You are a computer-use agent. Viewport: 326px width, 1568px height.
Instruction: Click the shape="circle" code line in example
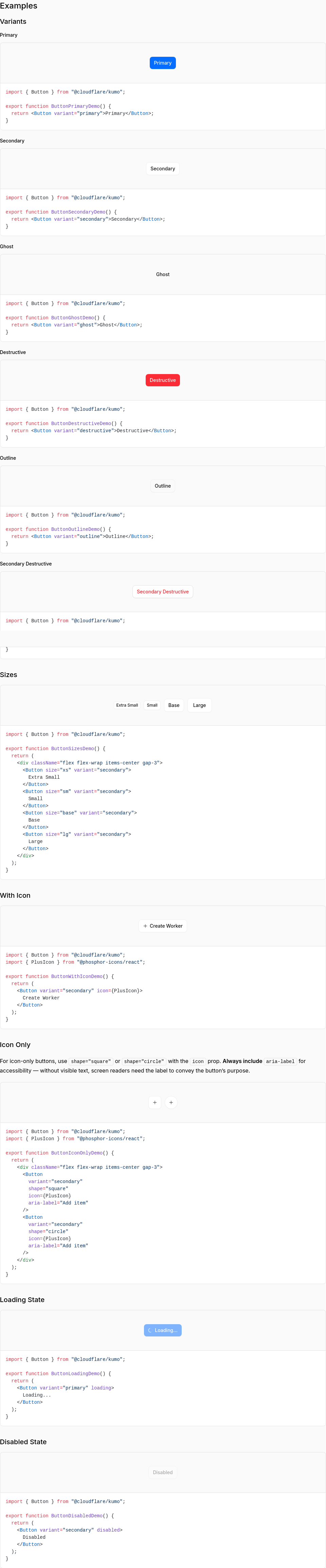48,1231
